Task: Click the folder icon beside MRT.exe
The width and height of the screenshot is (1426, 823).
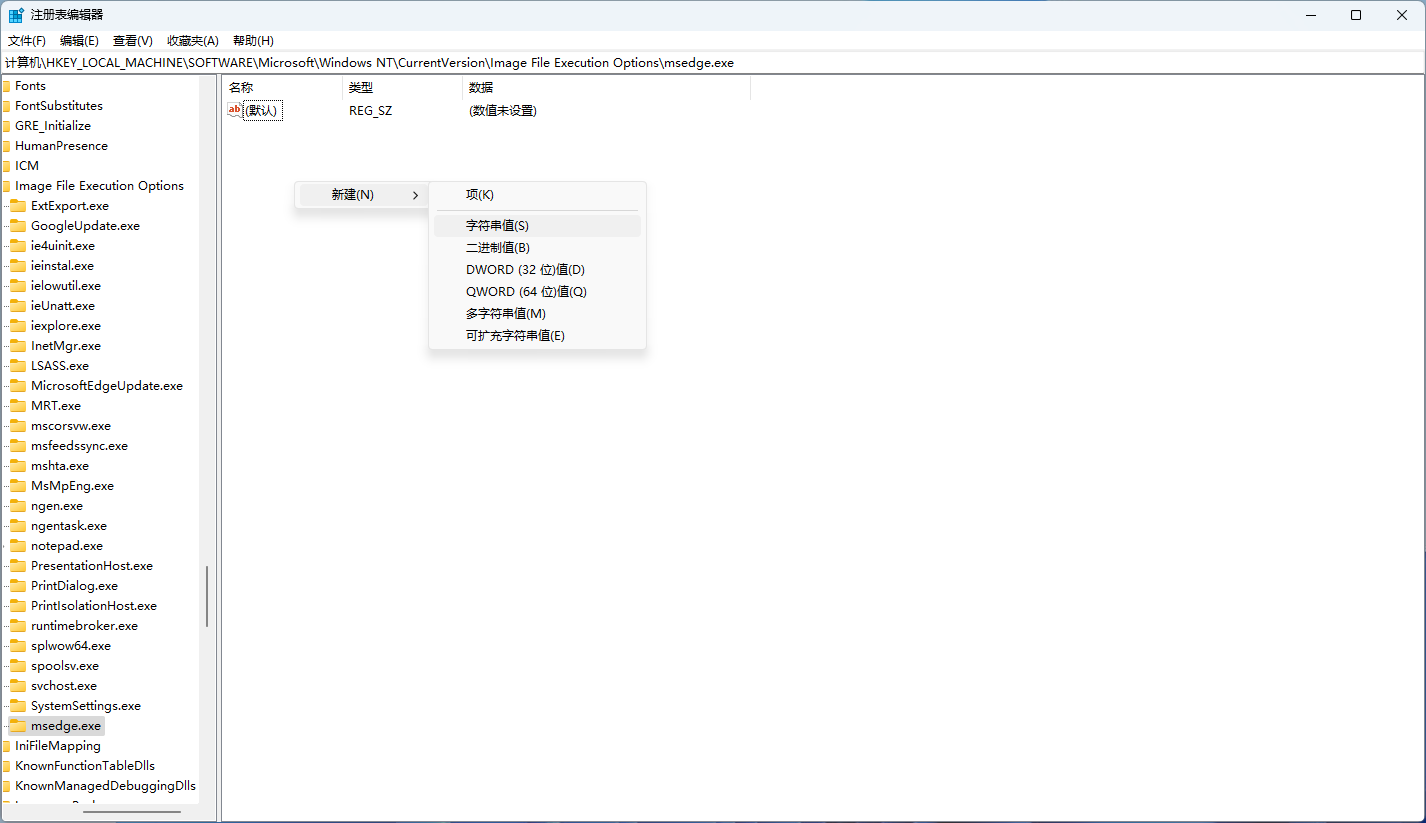Action: [x=18, y=405]
